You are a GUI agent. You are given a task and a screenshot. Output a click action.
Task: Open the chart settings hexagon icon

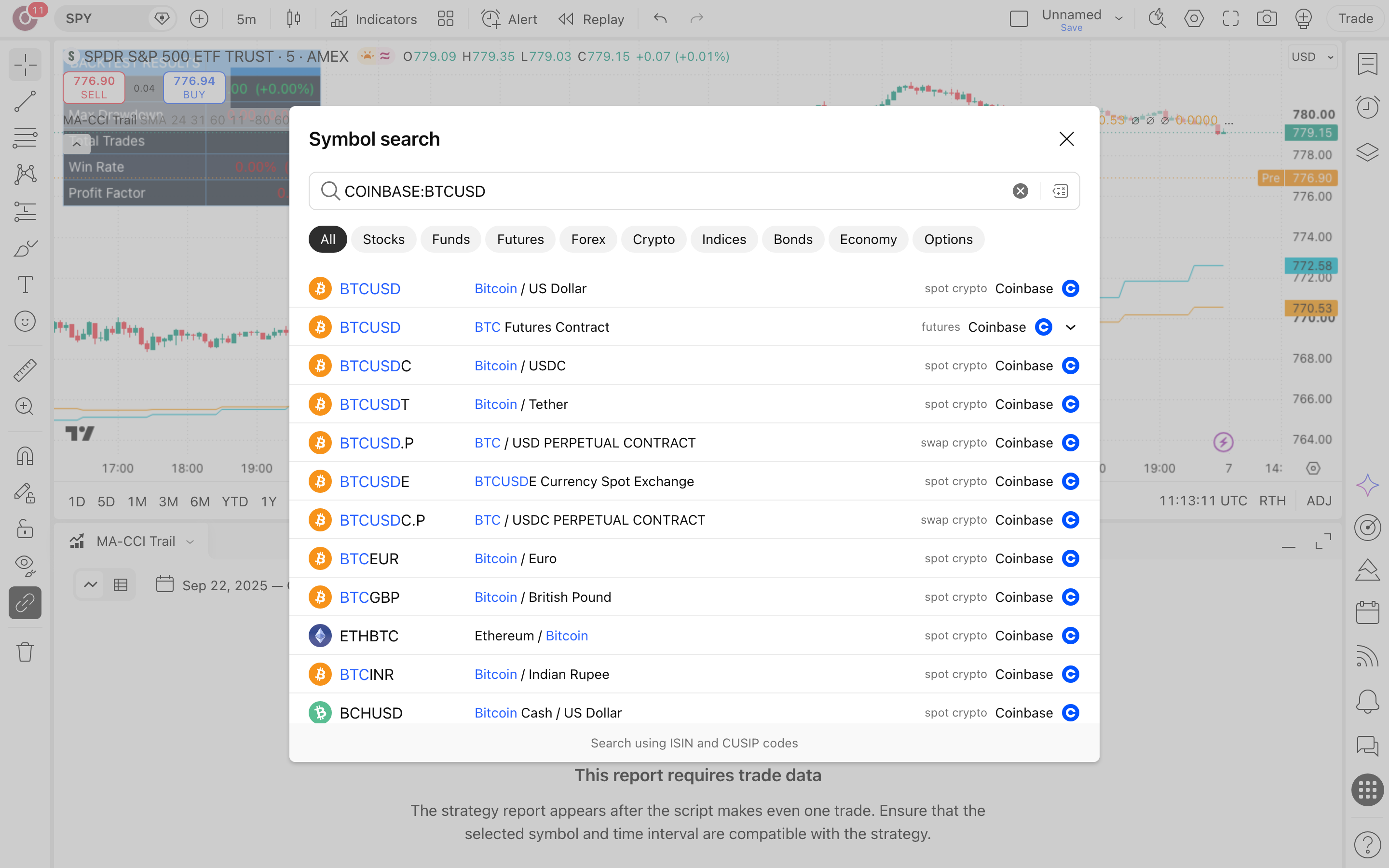coord(1194,19)
